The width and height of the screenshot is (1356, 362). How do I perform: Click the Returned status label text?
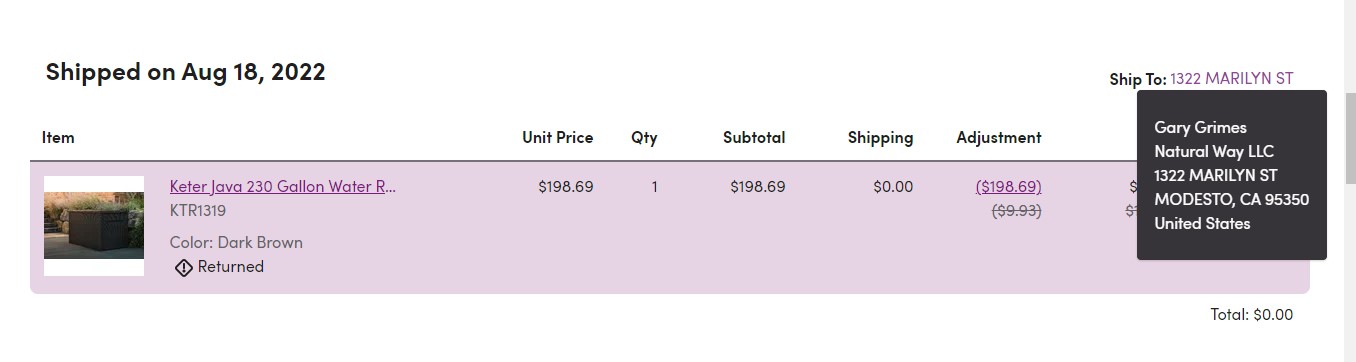(x=231, y=267)
